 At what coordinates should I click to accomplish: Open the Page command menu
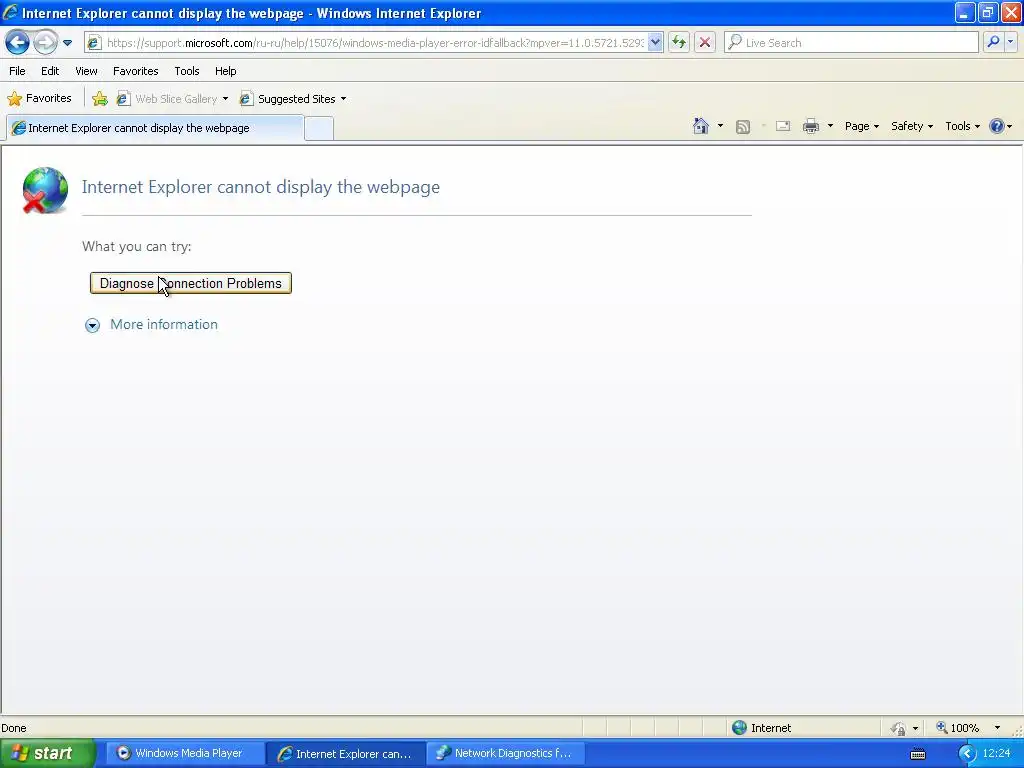(x=861, y=126)
